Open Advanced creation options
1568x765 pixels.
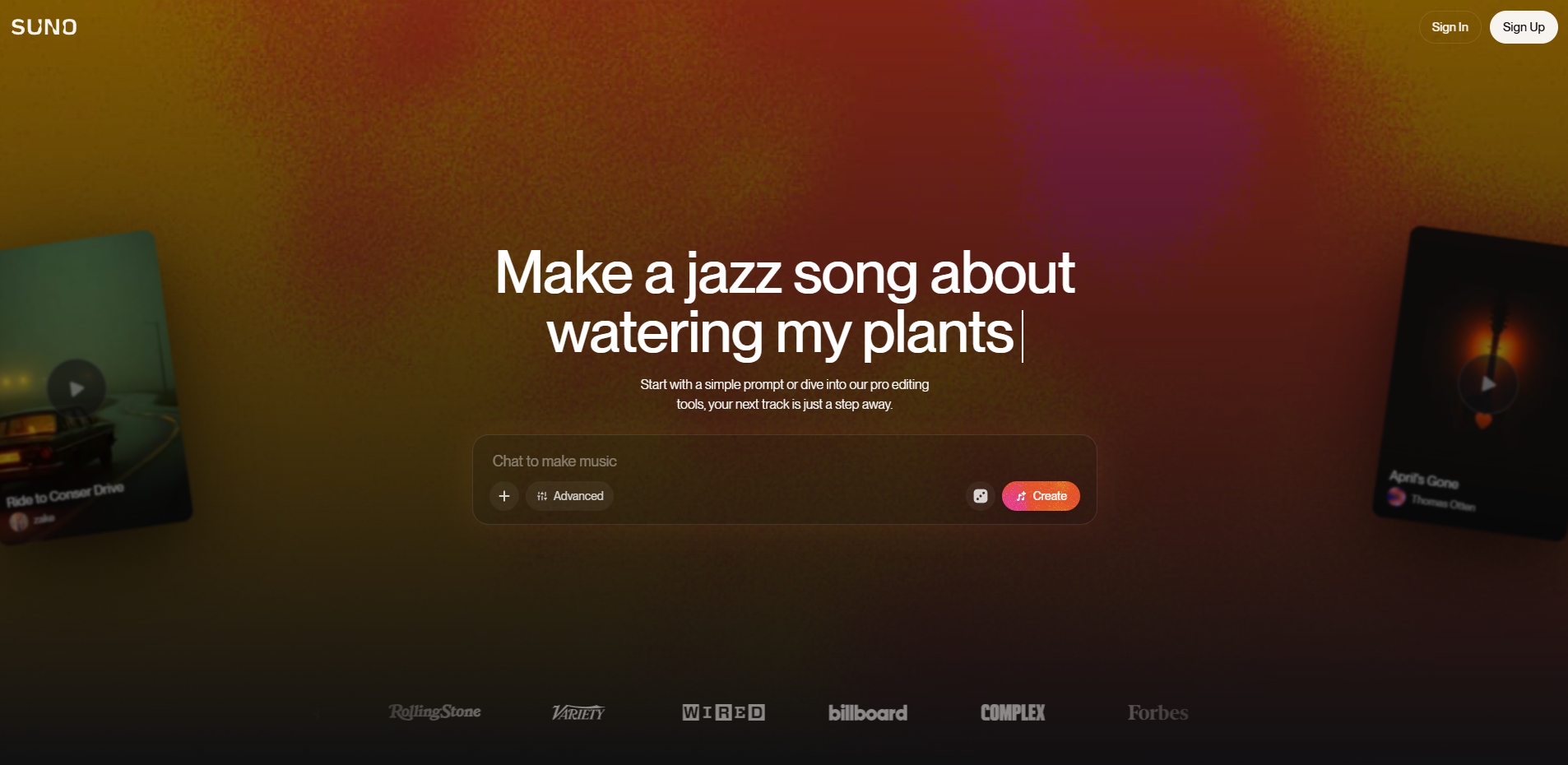(x=569, y=496)
